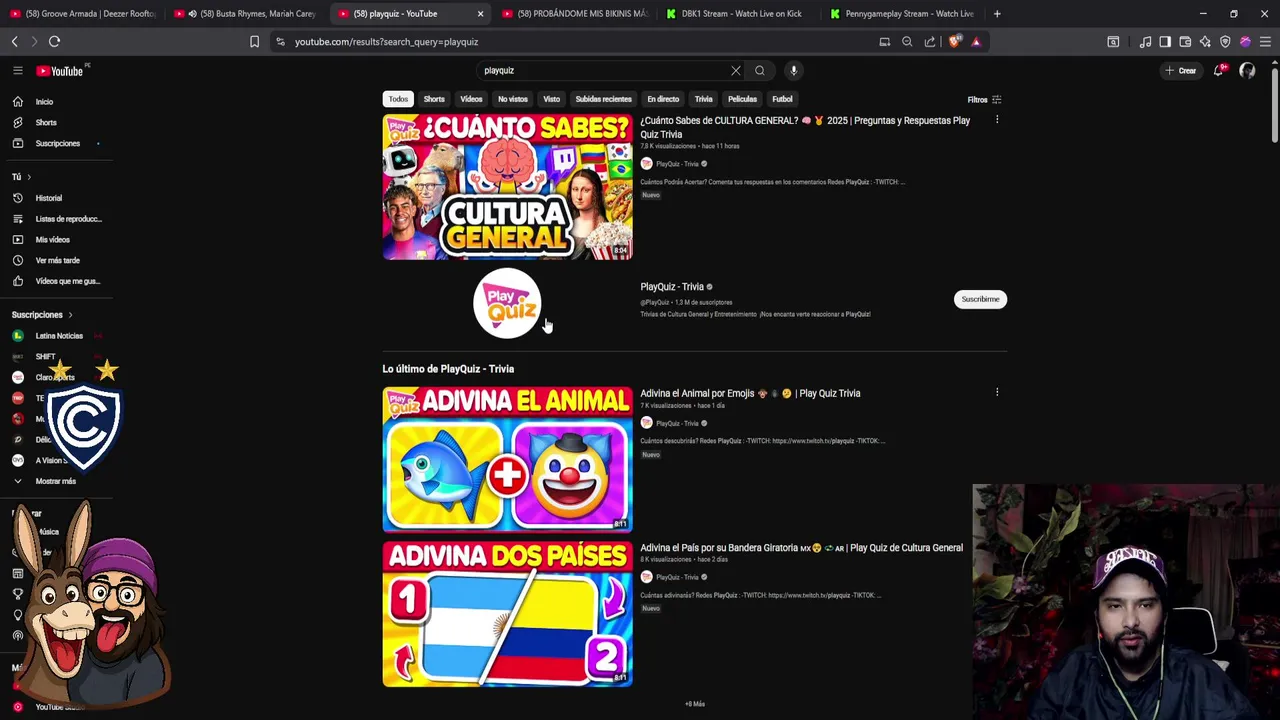This screenshot has height=720, width=1280.
Task: Open Brave VPN shield icon
Action: [x=1225, y=42]
